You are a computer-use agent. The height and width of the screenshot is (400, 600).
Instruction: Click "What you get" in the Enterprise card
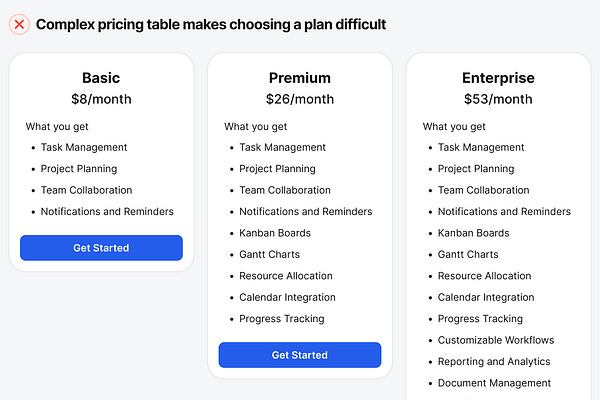pyautogui.click(x=454, y=127)
